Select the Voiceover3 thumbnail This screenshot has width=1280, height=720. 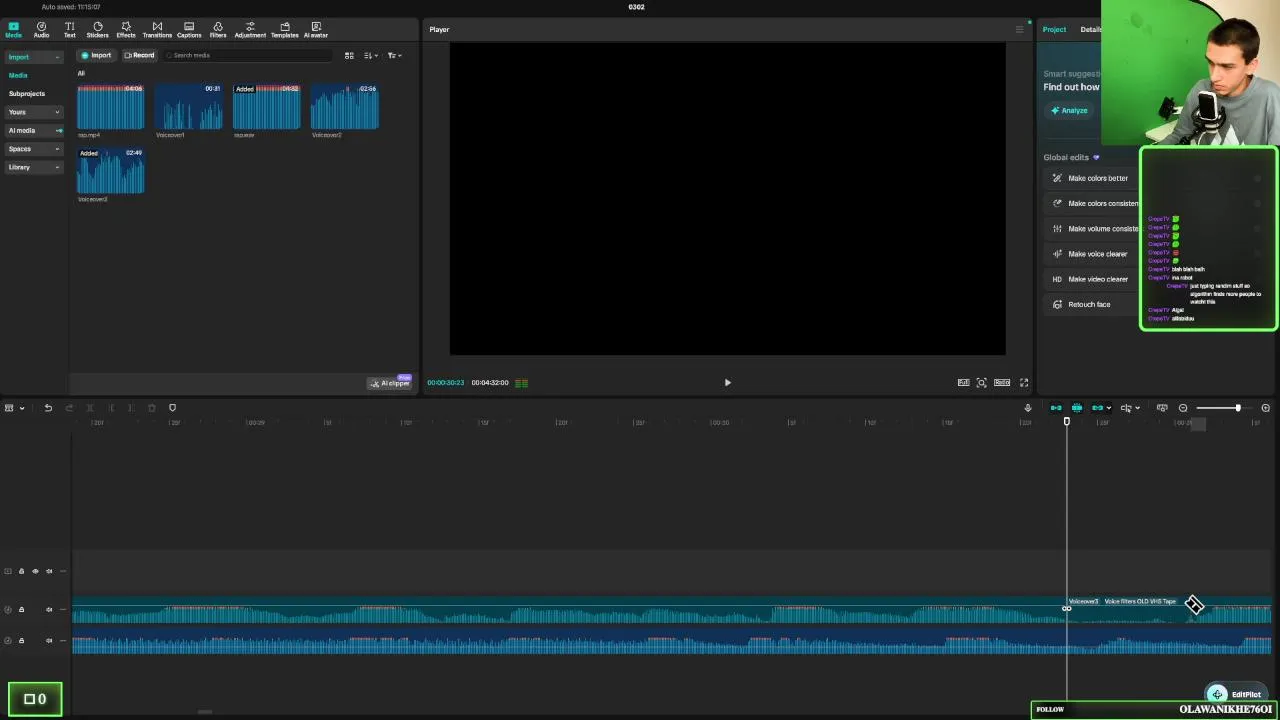(x=111, y=171)
